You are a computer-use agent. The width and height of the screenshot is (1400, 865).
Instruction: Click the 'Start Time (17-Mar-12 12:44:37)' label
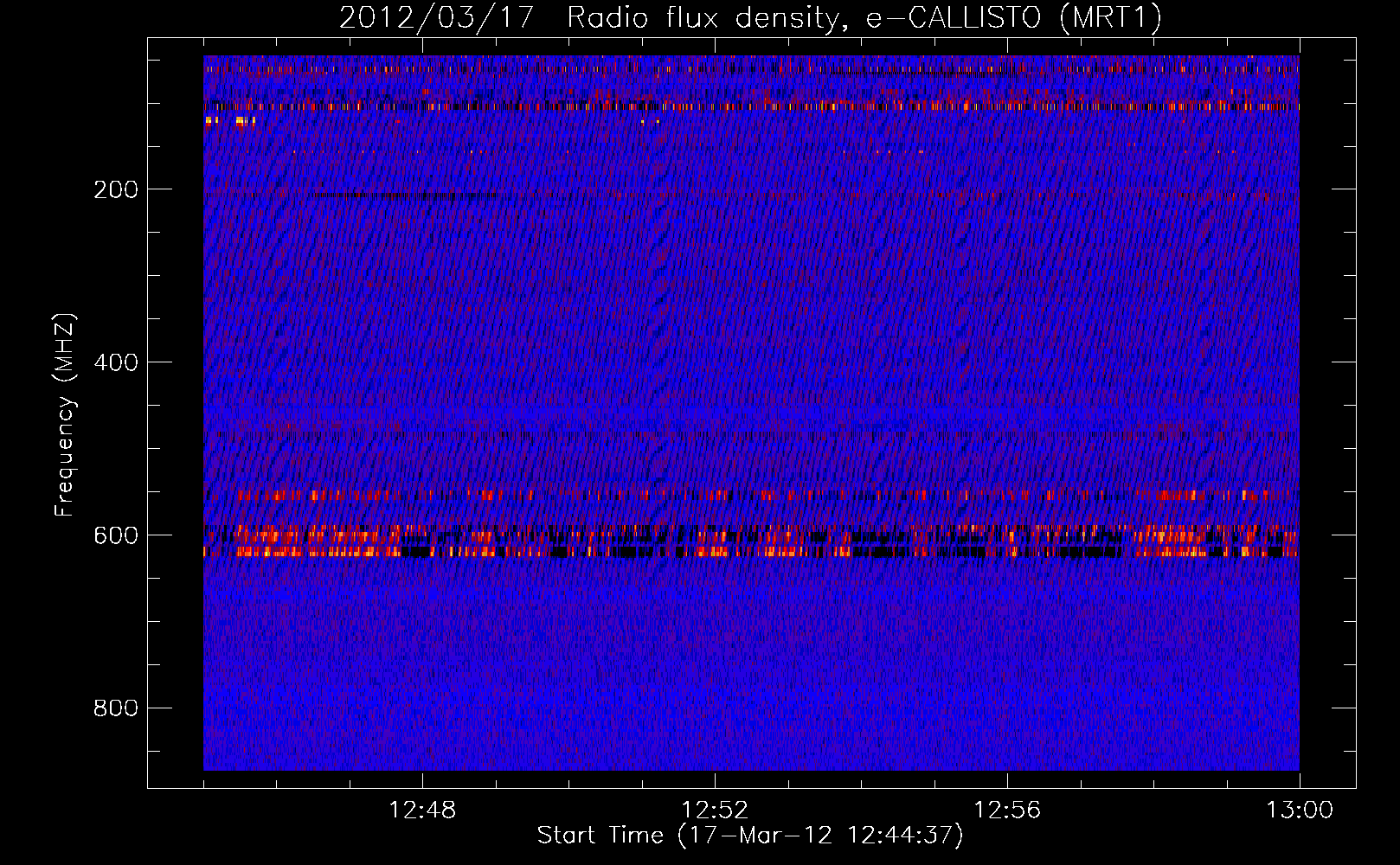(750, 836)
